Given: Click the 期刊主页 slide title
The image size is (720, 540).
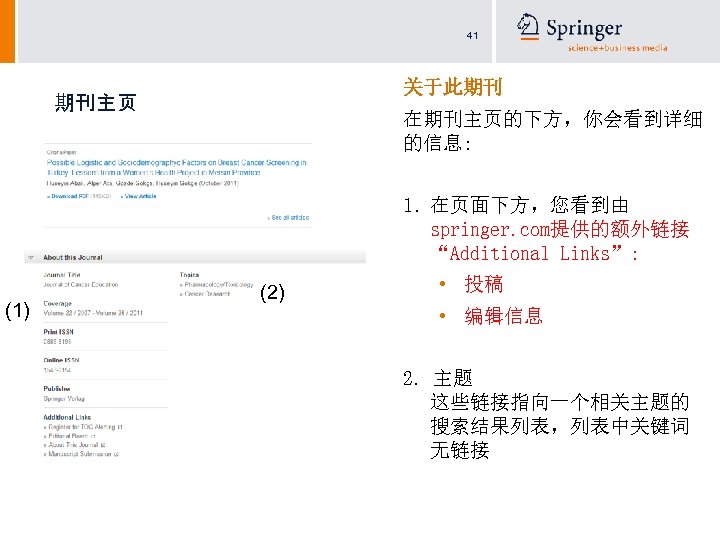Looking at the screenshot, I should (x=96, y=102).
